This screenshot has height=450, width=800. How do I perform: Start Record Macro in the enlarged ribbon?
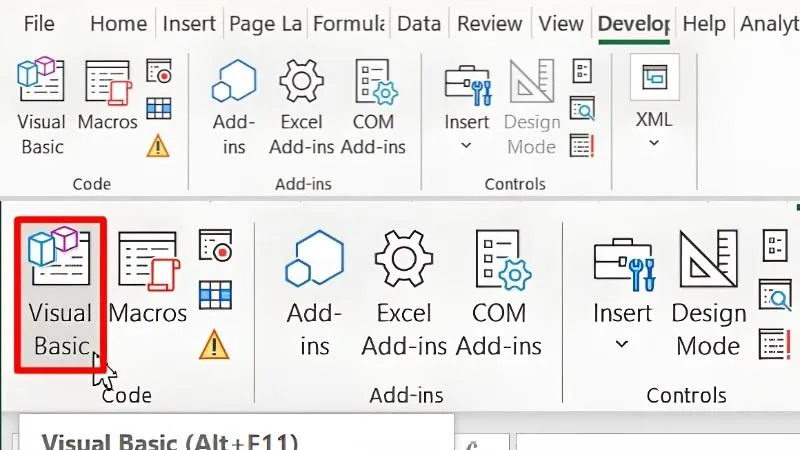215,245
